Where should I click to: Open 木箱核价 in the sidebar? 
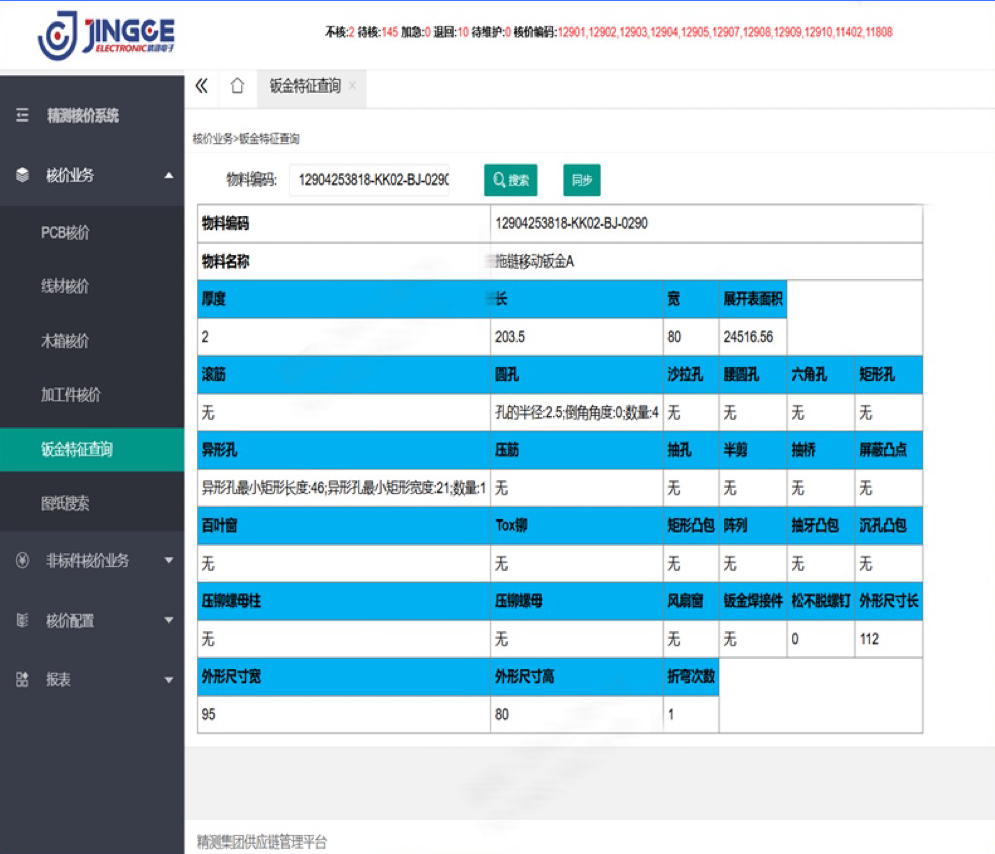[65, 341]
